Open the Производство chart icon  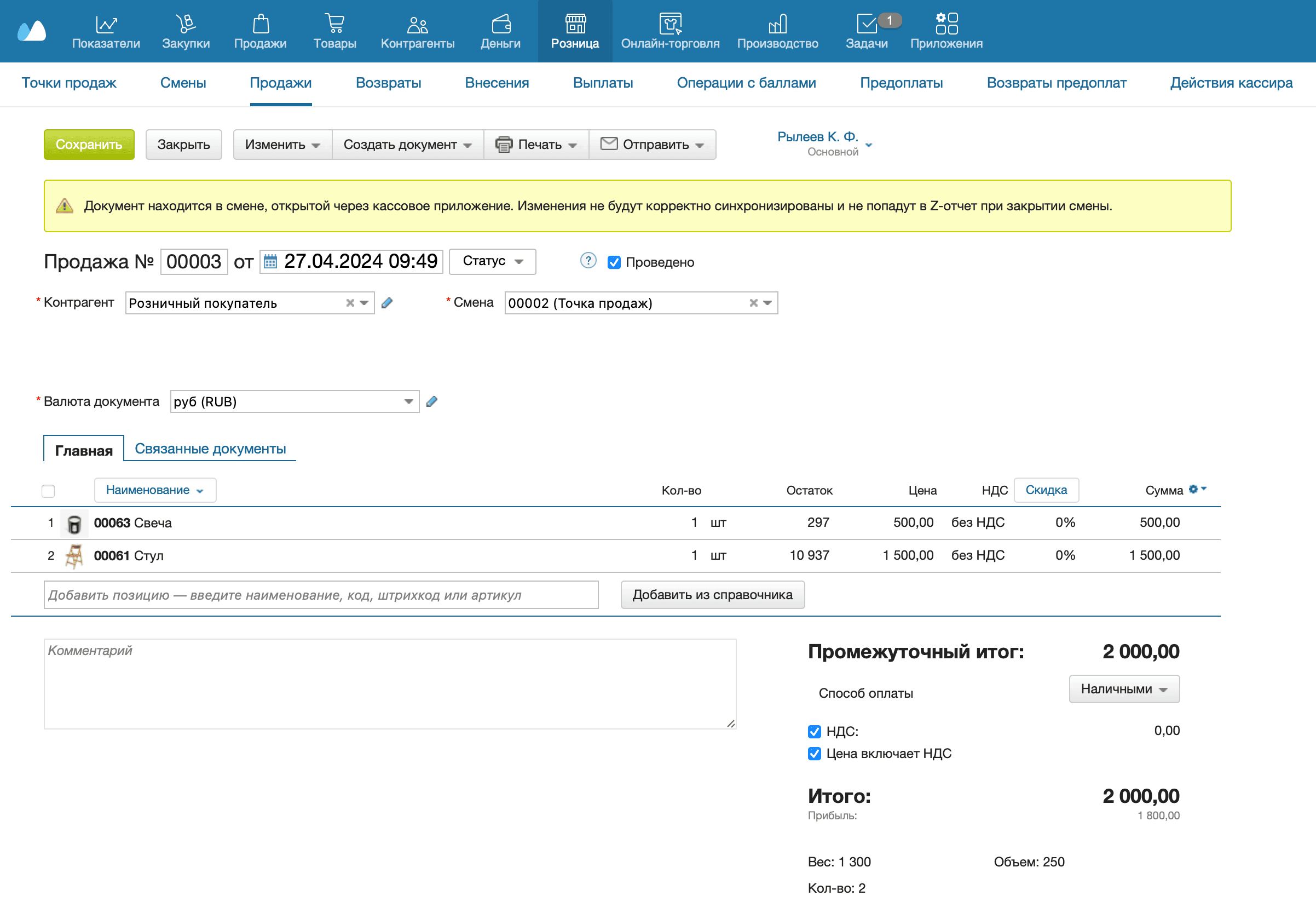pos(777,24)
